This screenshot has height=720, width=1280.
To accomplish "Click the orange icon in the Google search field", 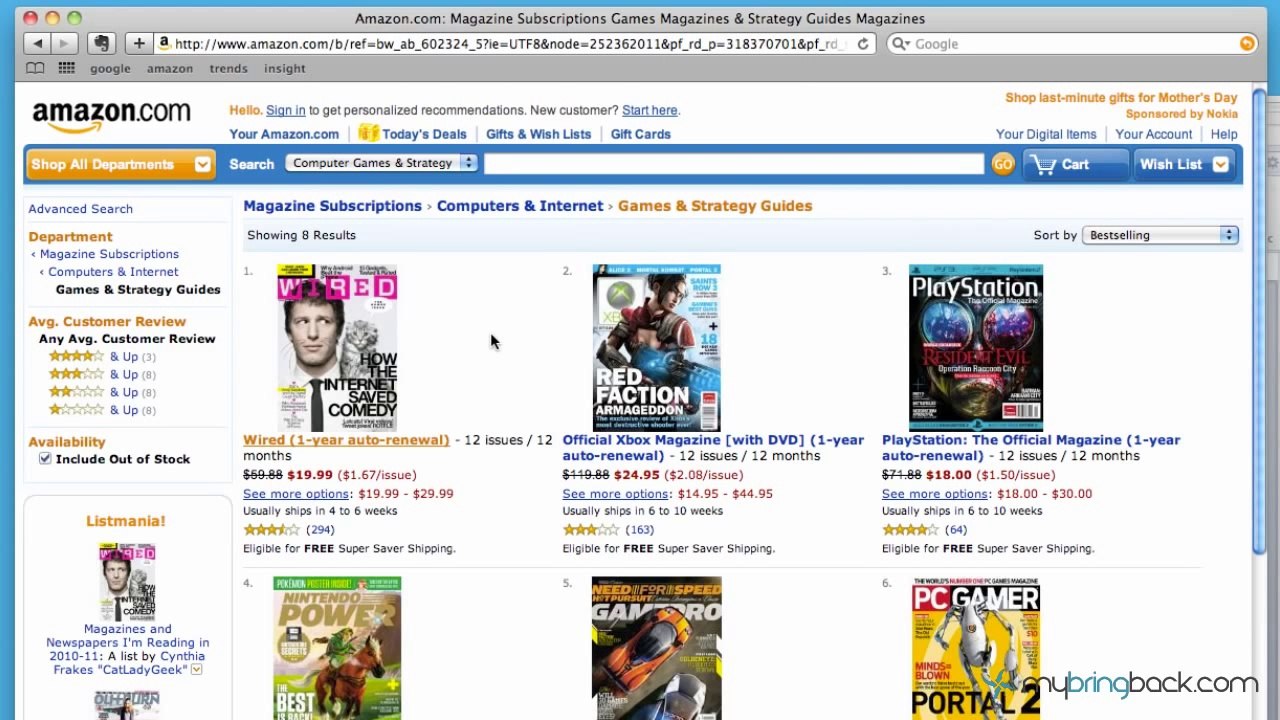I will pyautogui.click(x=1247, y=44).
